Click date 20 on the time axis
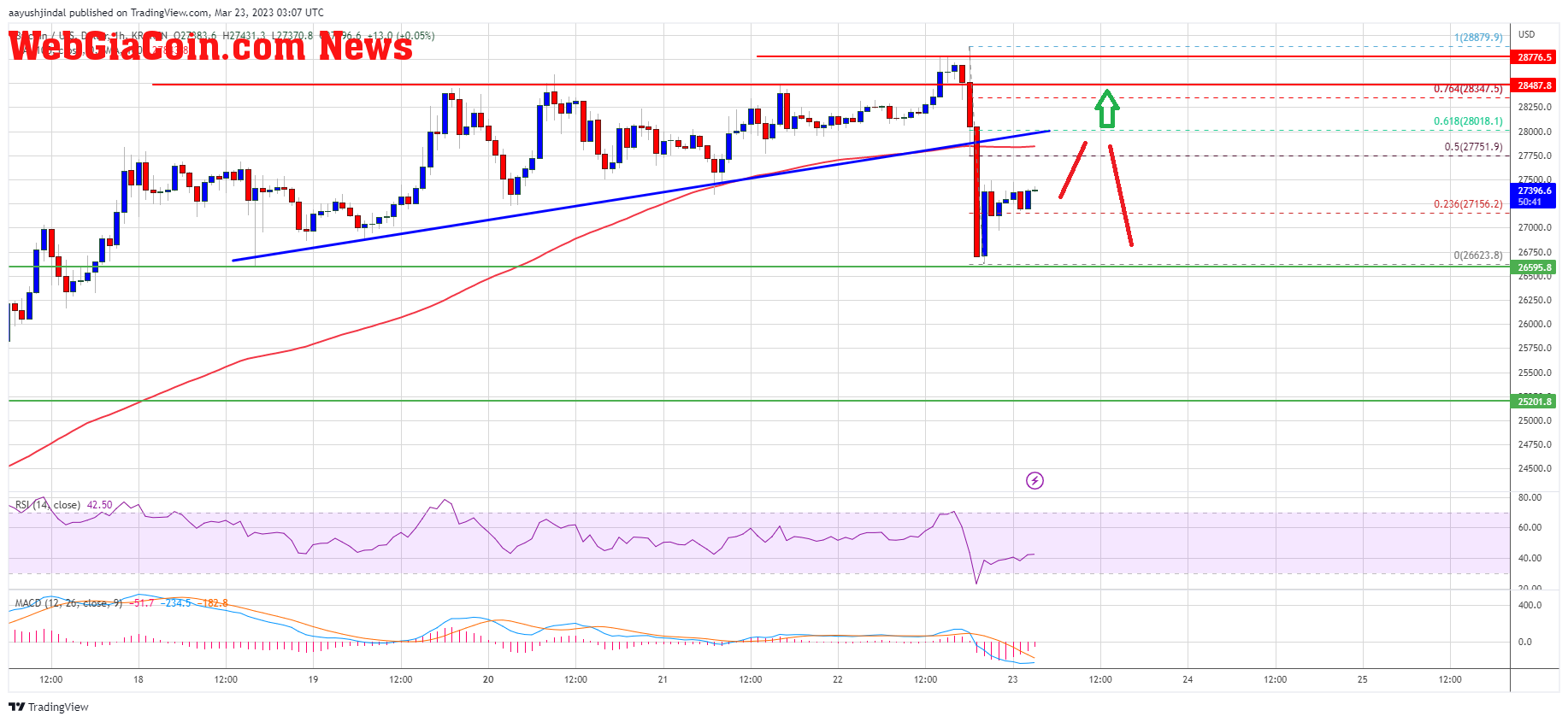The width and height of the screenshot is (1568, 722). [488, 679]
